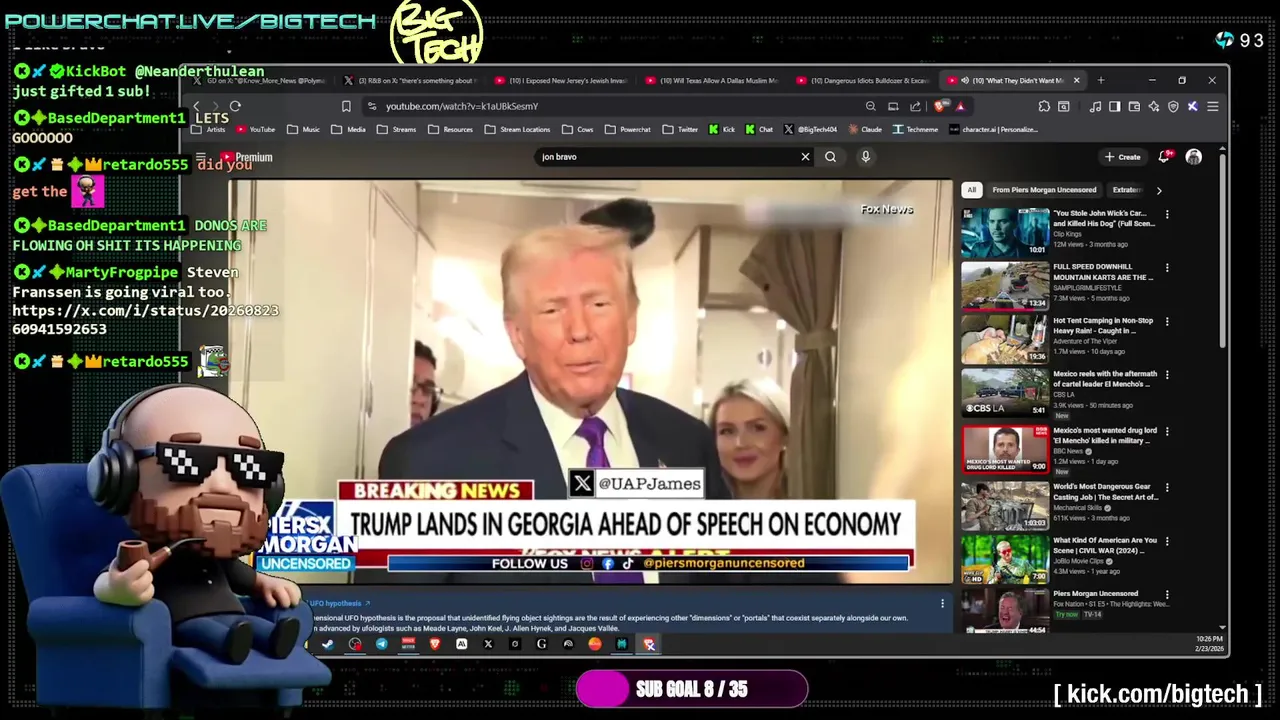The width and height of the screenshot is (1280, 720).
Task: Open the Stream Locations bookmark folder
Action: (517, 129)
